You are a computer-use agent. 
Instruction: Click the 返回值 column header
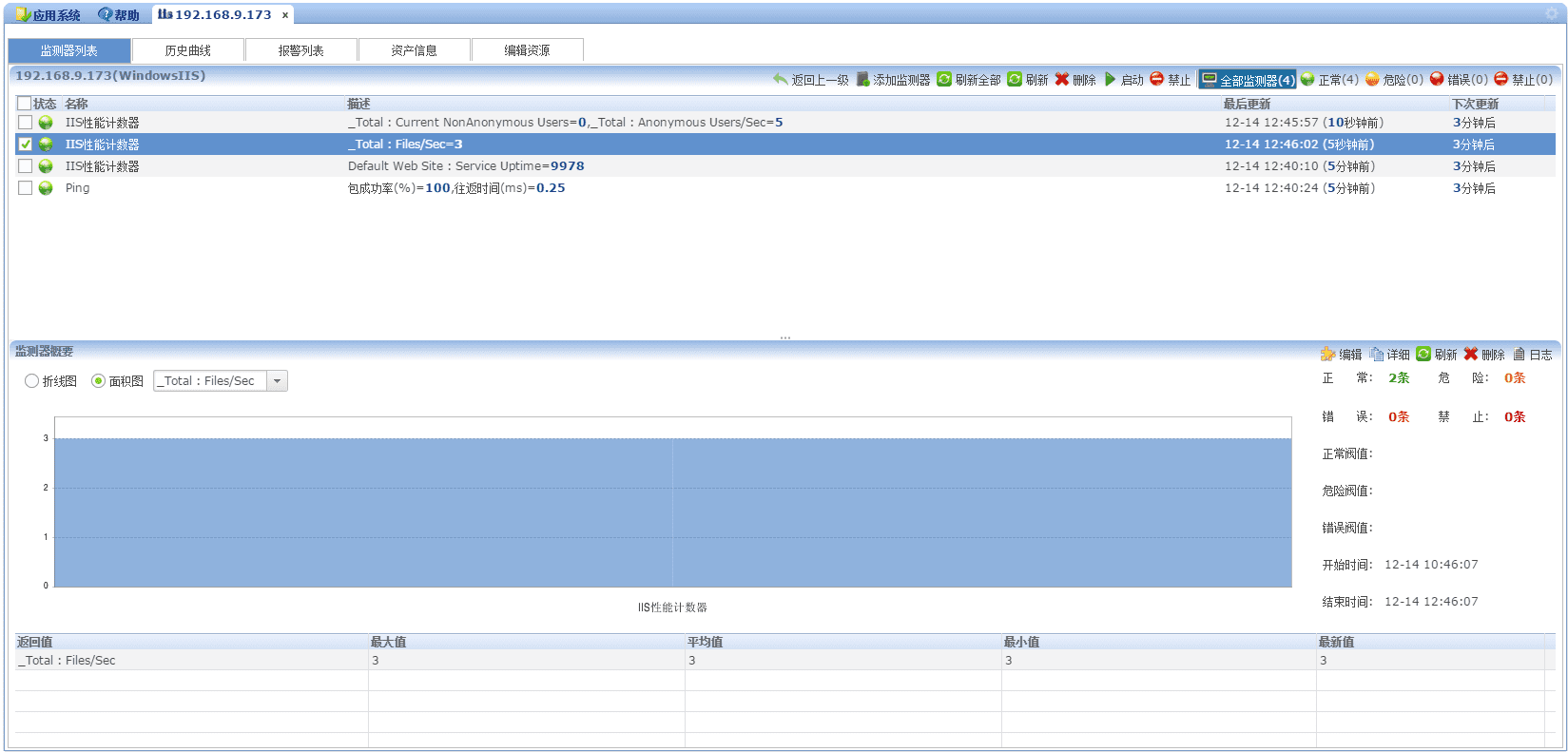click(x=35, y=642)
